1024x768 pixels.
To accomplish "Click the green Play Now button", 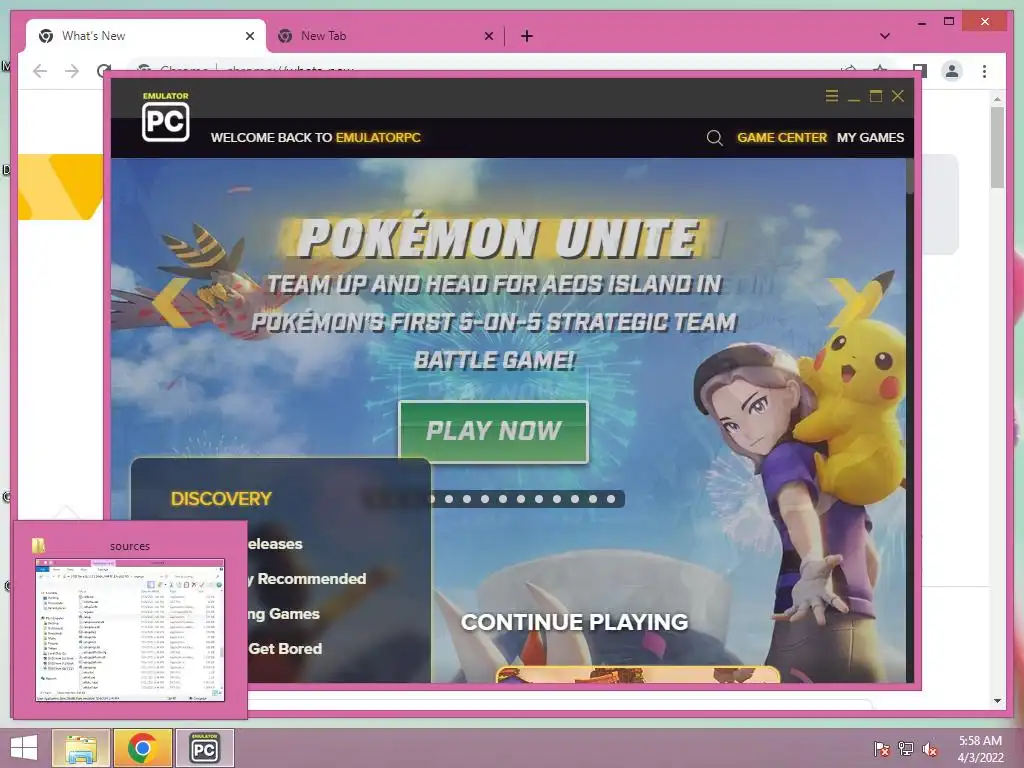I will pyautogui.click(x=494, y=431).
